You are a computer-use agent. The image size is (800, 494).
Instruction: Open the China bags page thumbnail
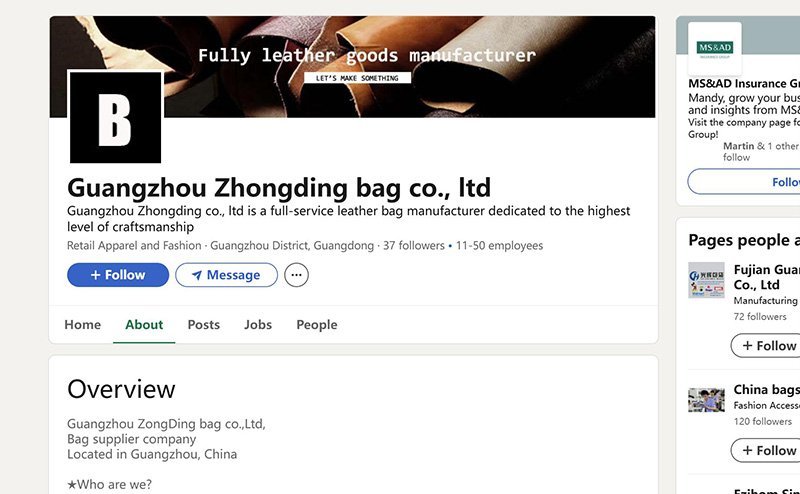tap(706, 400)
